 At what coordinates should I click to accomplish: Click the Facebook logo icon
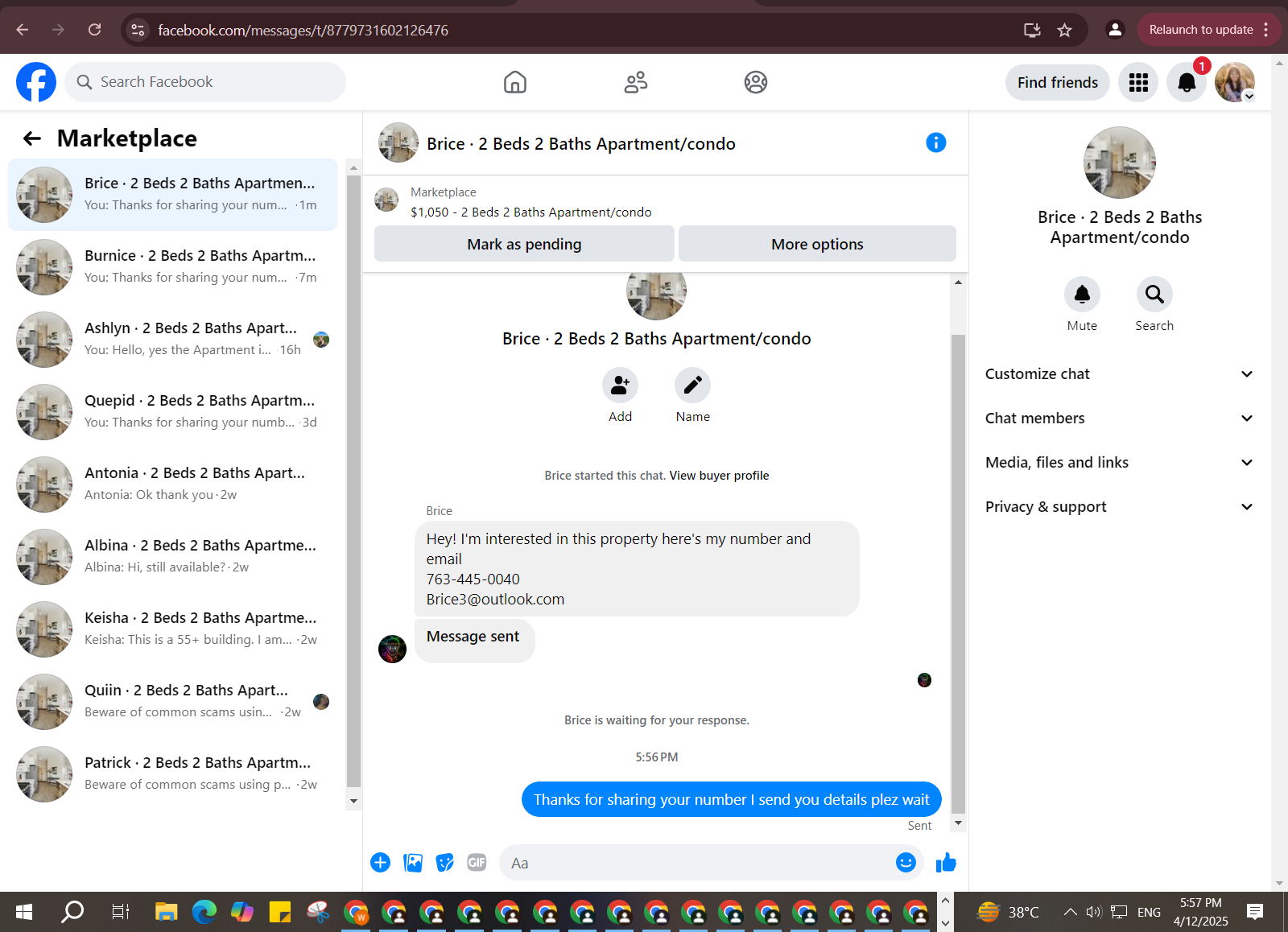pyautogui.click(x=36, y=82)
